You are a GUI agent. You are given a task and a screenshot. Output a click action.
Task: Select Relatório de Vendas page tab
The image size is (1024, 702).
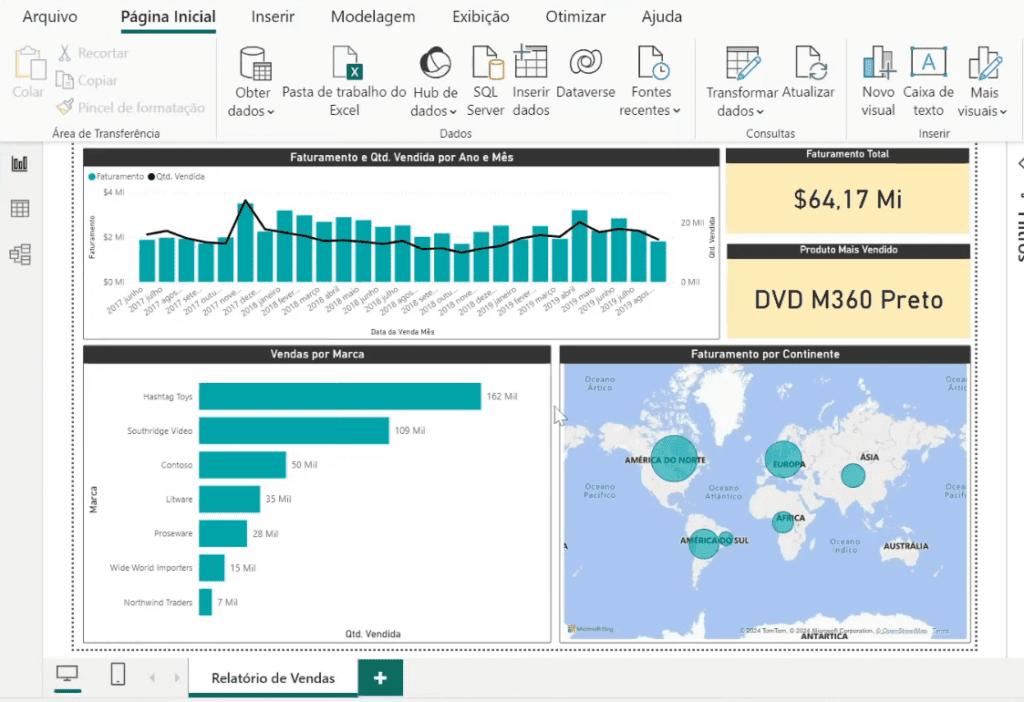pos(273,678)
